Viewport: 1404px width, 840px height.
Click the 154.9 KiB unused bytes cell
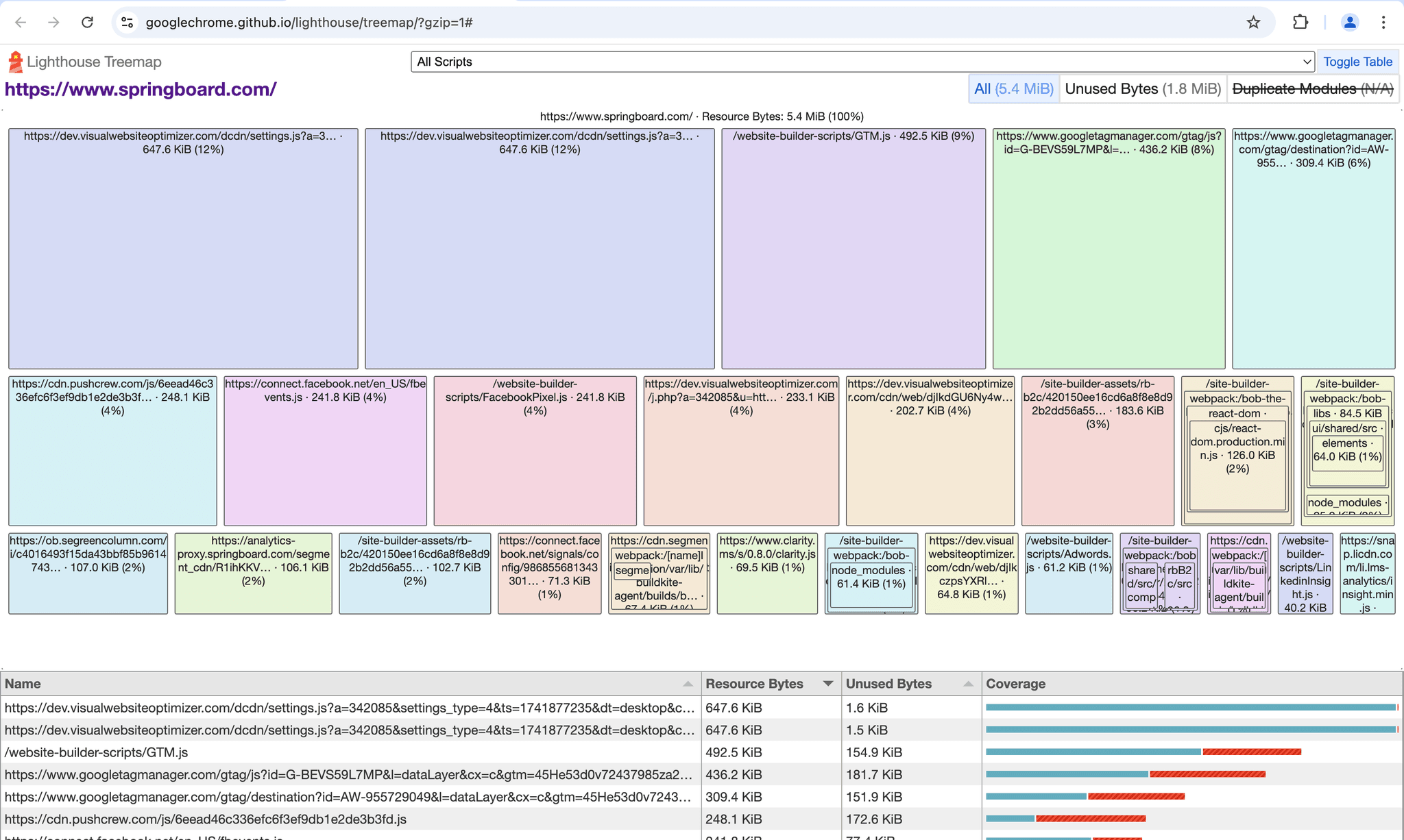click(x=911, y=752)
